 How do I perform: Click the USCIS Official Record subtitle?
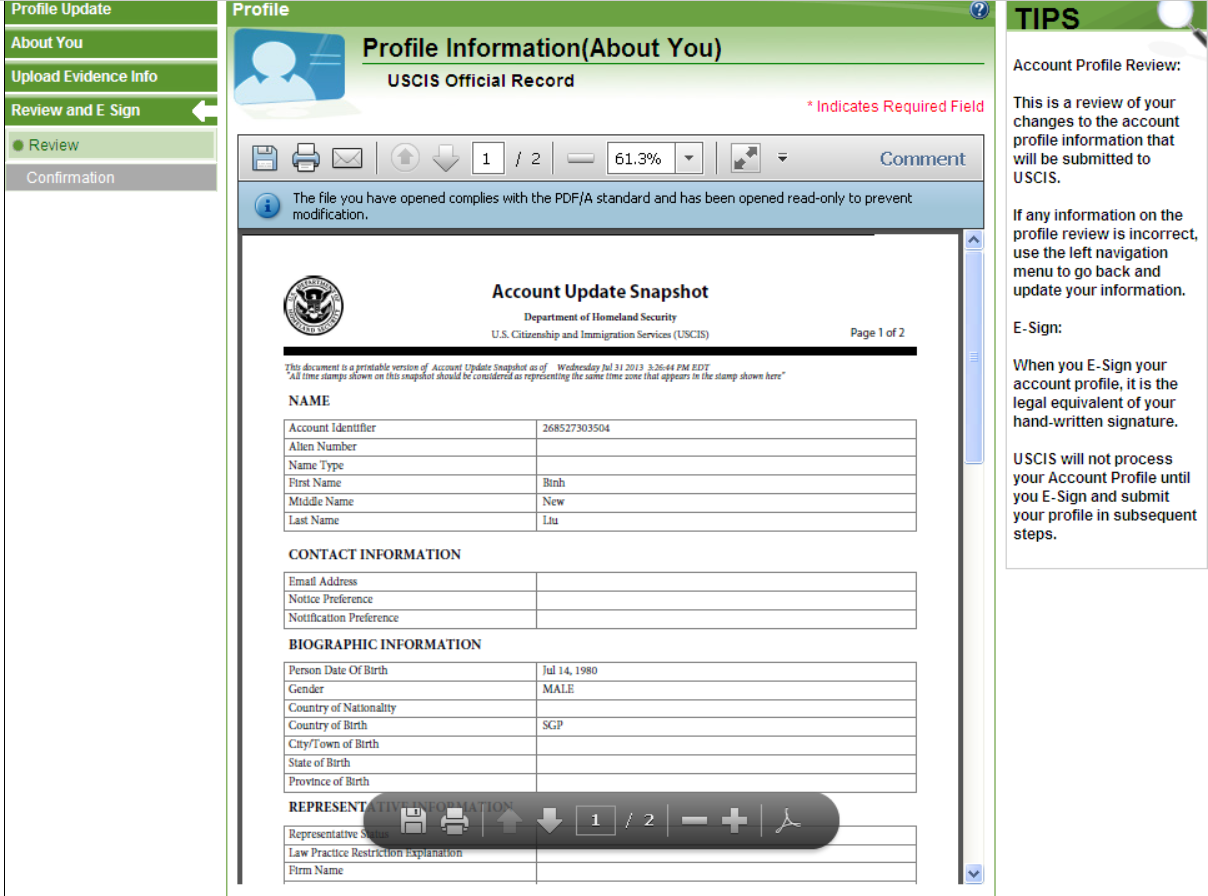(481, 81)
